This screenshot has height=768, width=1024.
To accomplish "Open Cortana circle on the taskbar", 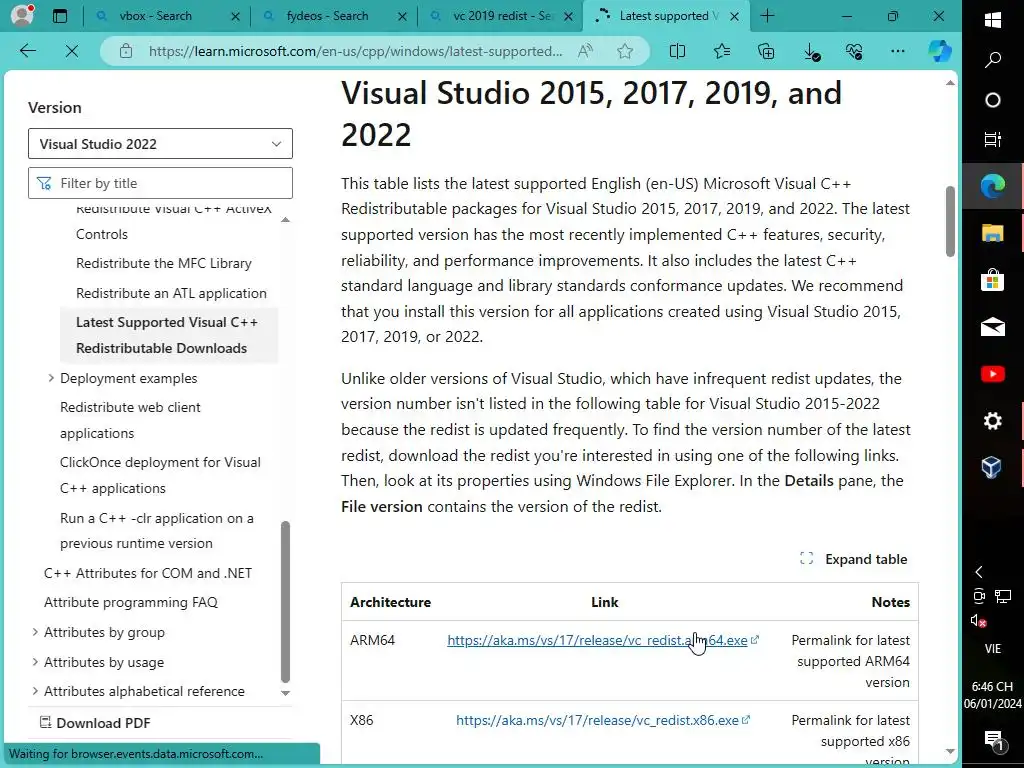I will pos(993,100).
